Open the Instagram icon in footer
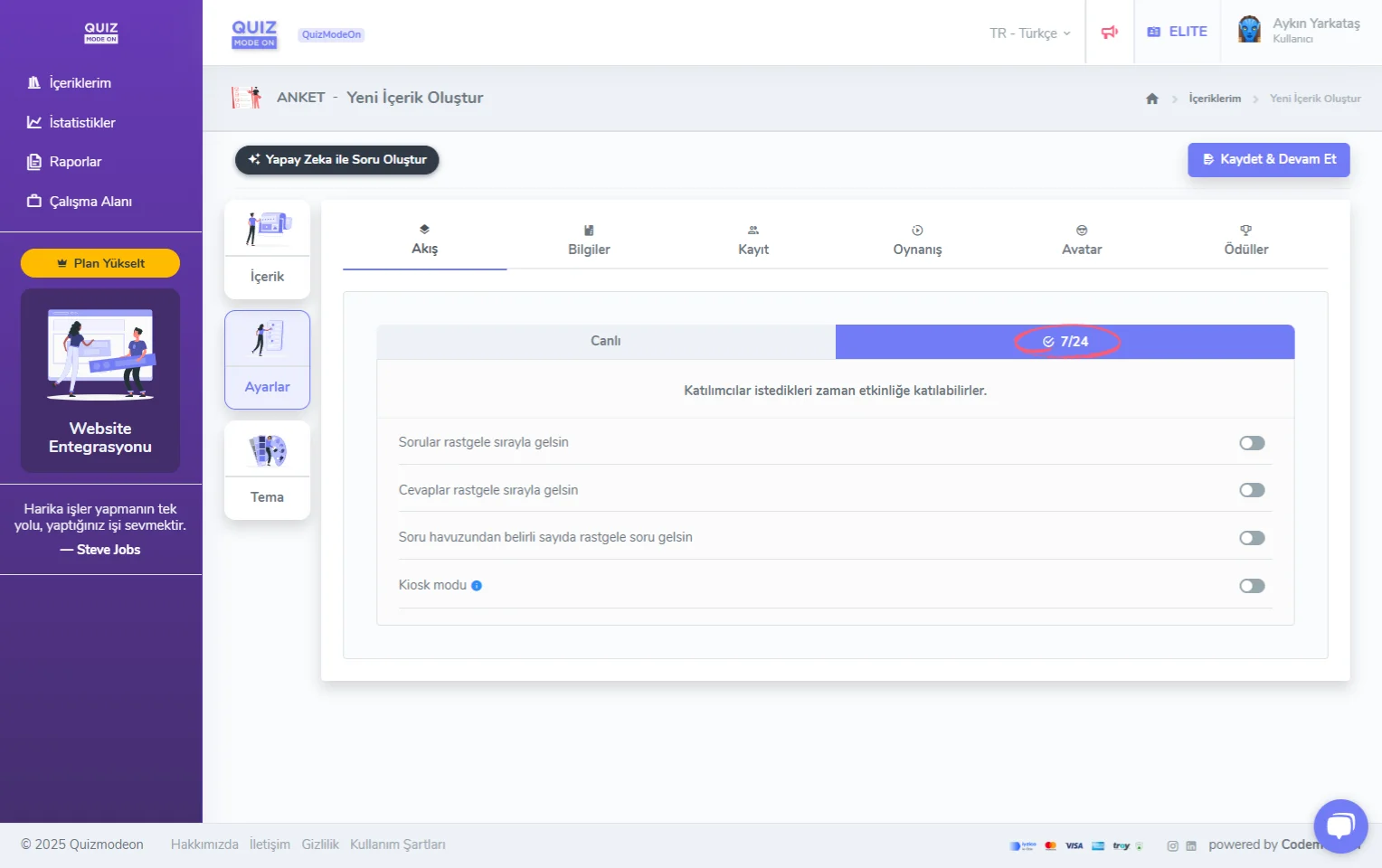 (1172, 846)
